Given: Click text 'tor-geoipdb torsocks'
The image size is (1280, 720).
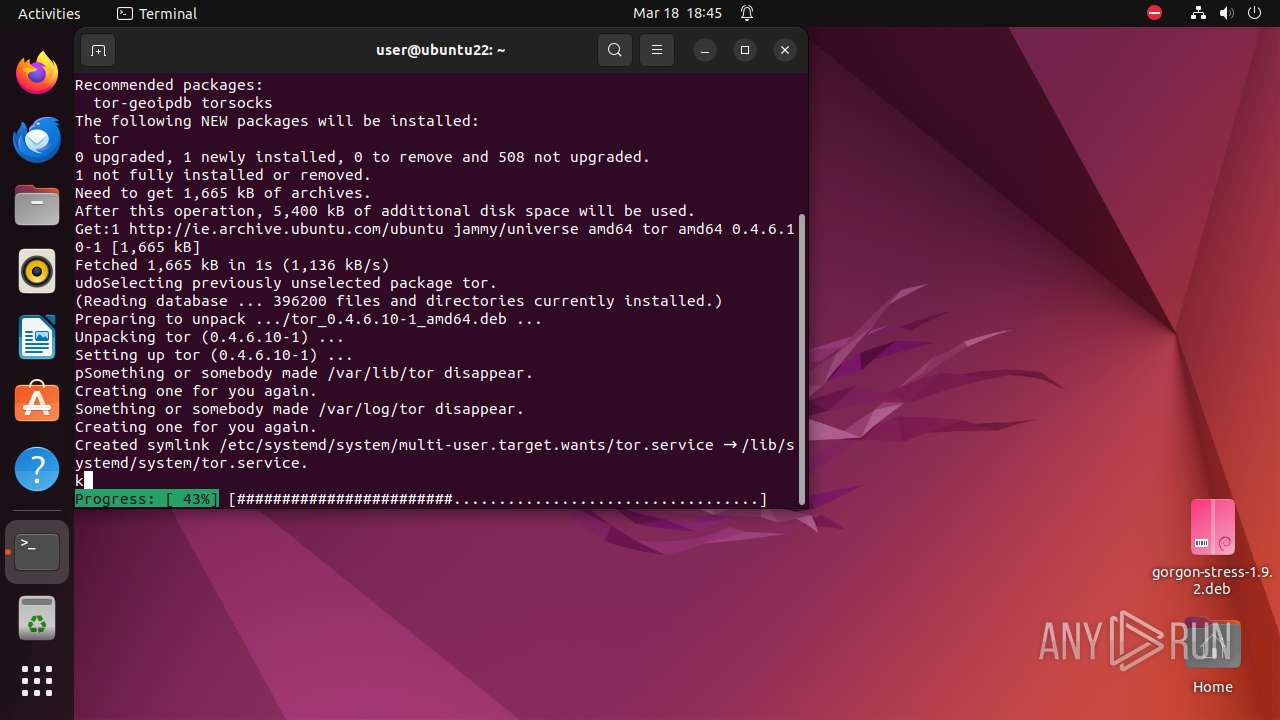Looking at the screenshot, I should coord(182,103).
